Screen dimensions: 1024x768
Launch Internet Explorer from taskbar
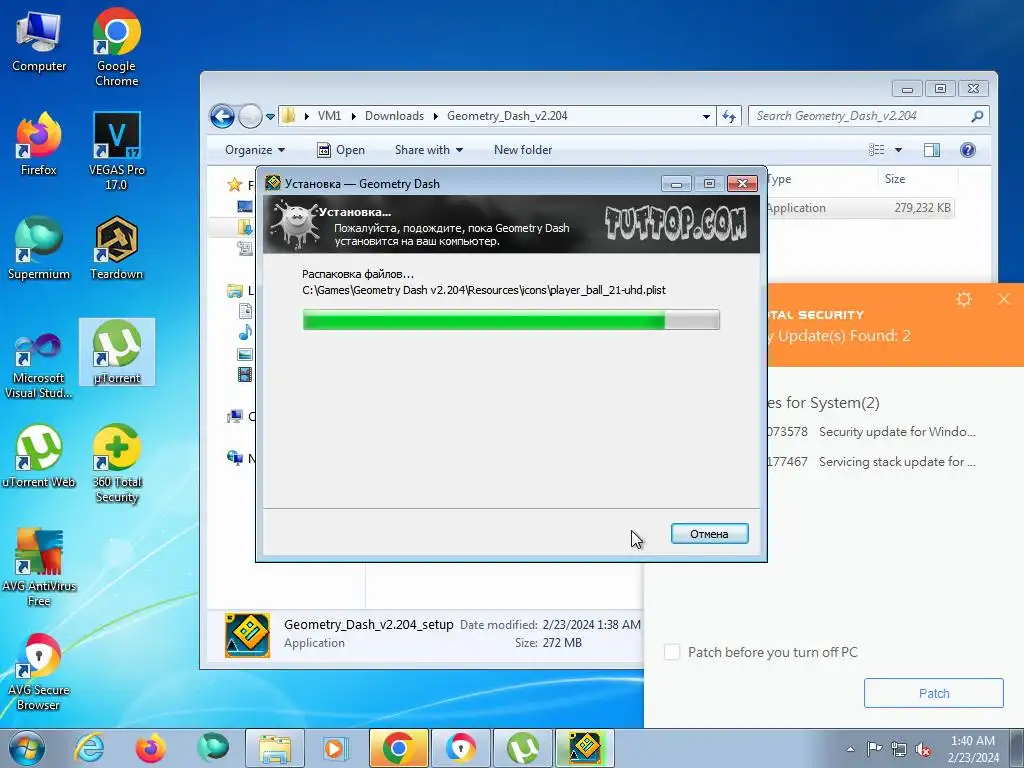click(89, 748)
